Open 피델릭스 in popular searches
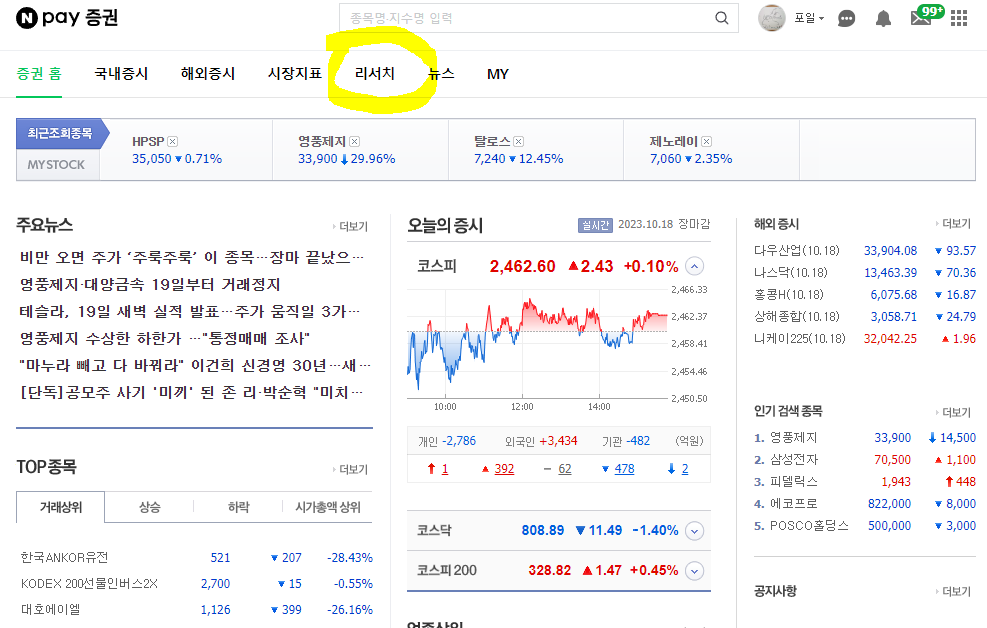This screenshot has width=987, height=628. (794, 482)
